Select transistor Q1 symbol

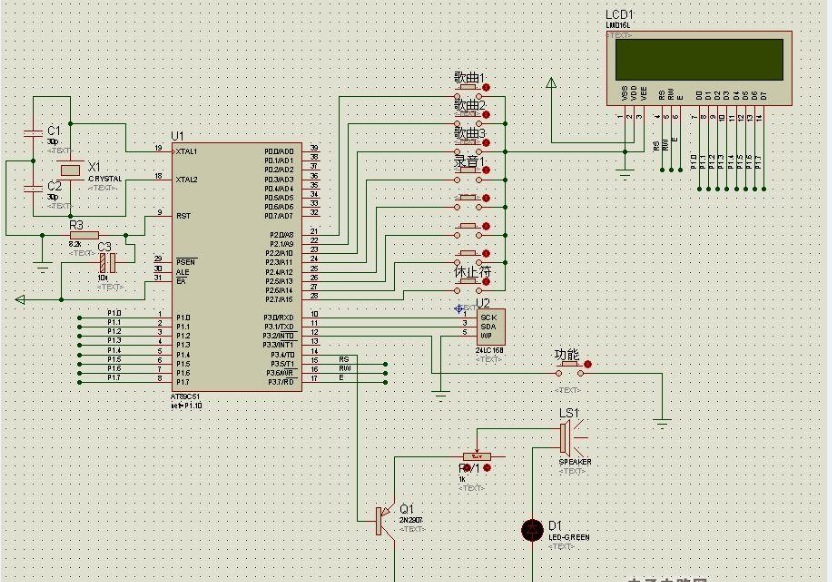pos(384,521)
